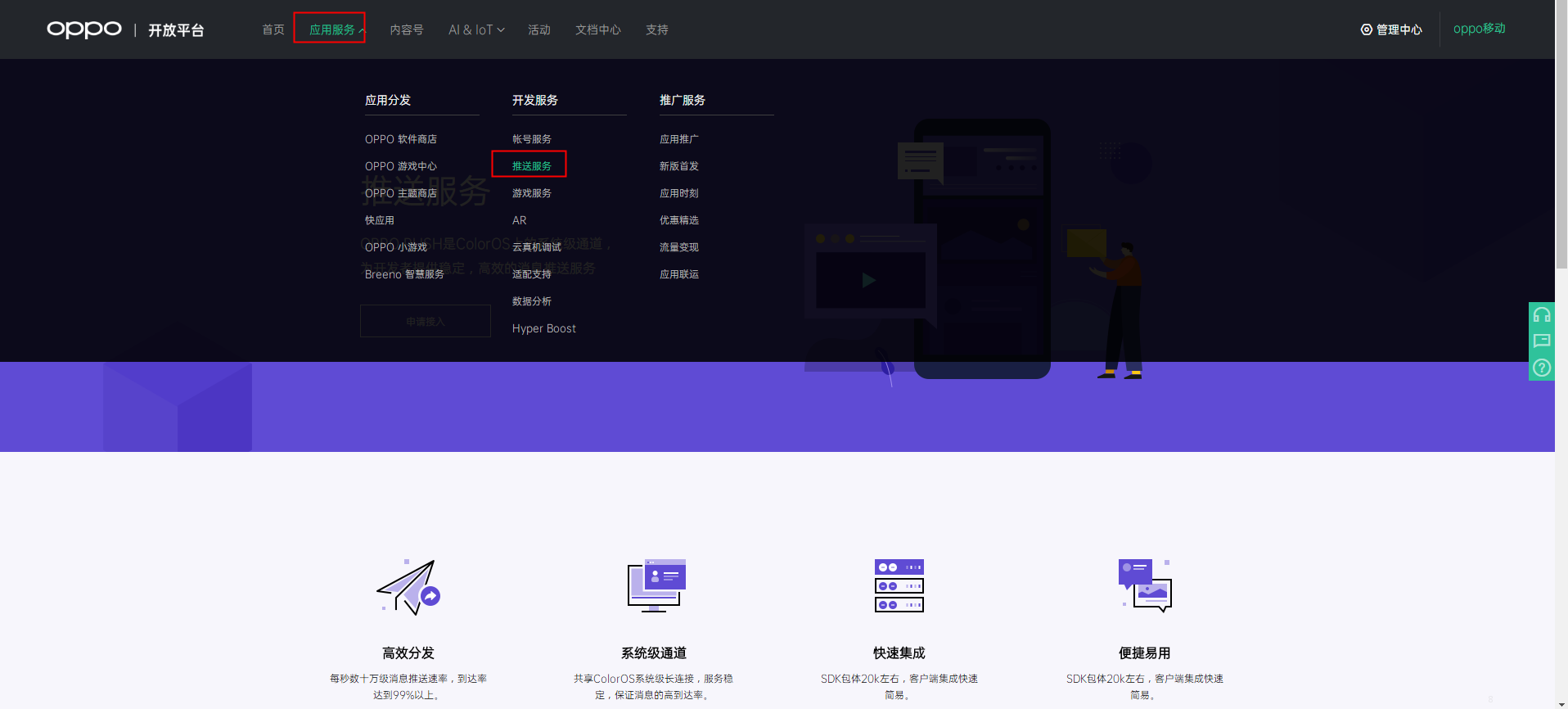Viewport: 1568px width, 709px height.
Task: Choose 云真机调试 from the menu
Action: (x=536, y=247)
